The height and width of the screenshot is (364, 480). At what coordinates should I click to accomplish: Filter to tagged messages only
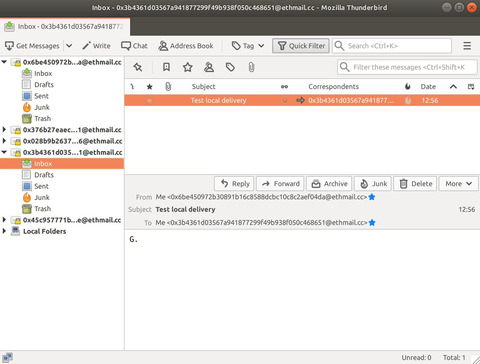230,67
